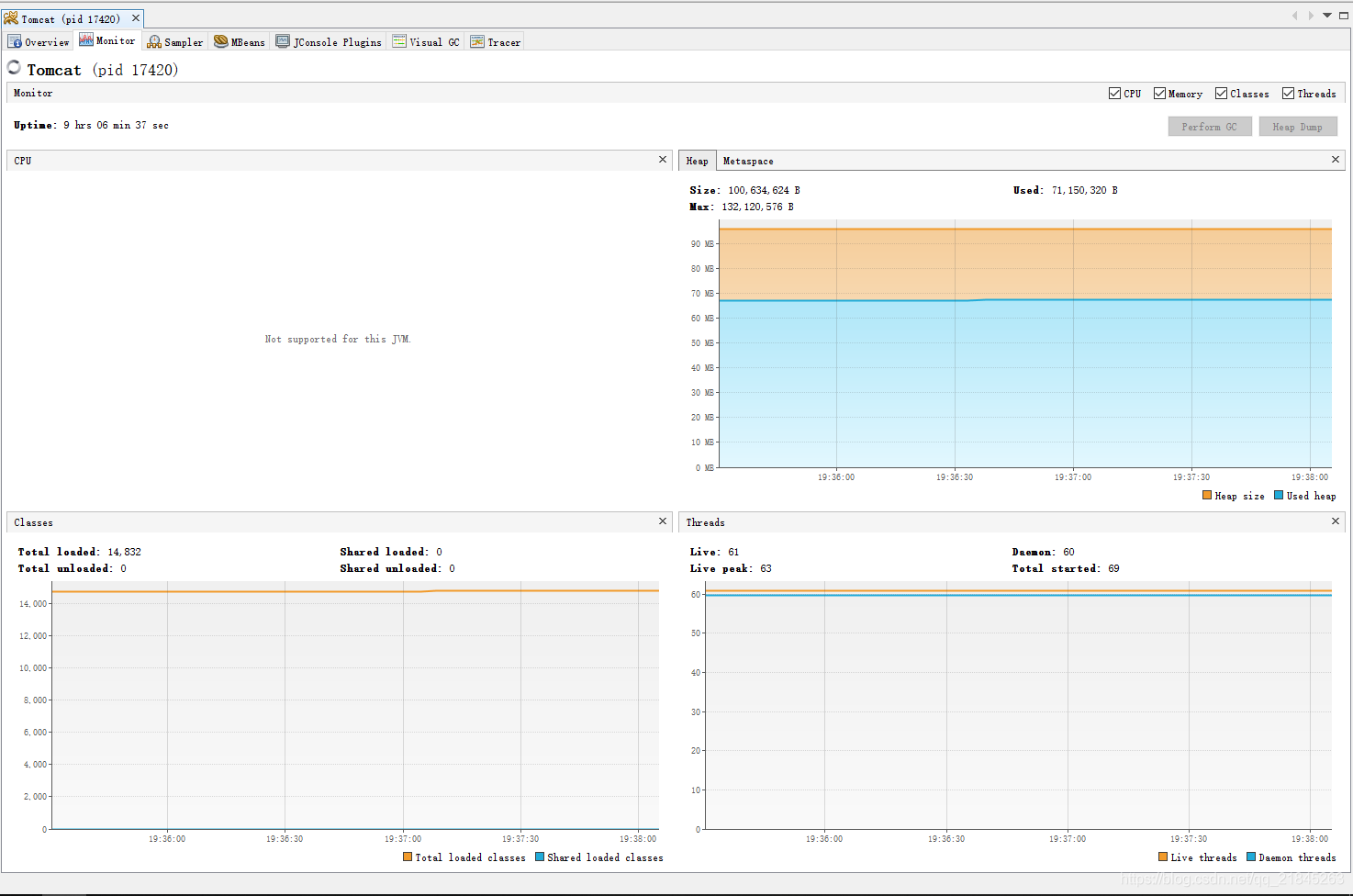Click the Uptime value text
The image size is (1353, 896).
click(x=116, y=125)
